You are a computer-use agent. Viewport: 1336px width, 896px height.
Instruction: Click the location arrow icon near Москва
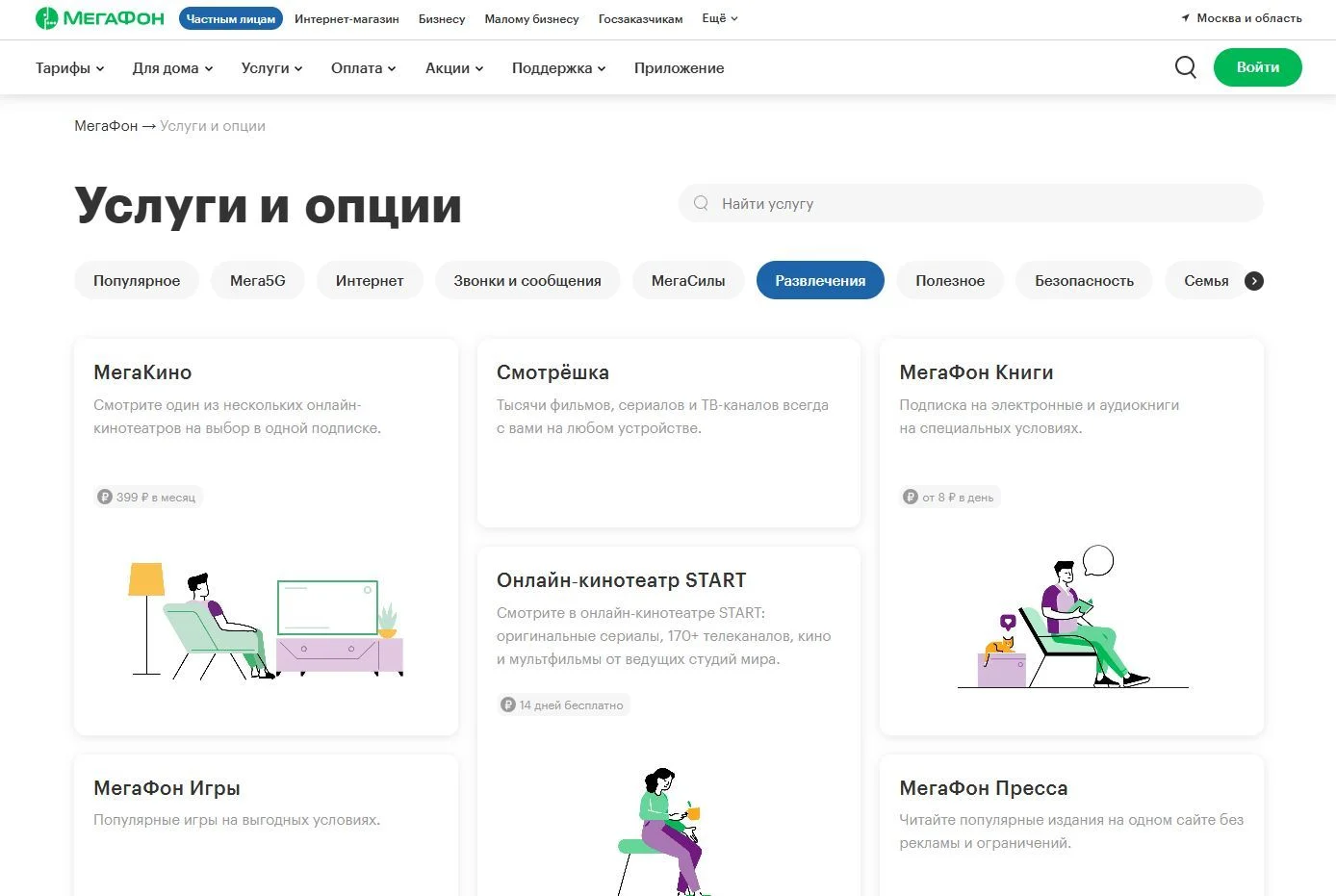coord(1186,18)
